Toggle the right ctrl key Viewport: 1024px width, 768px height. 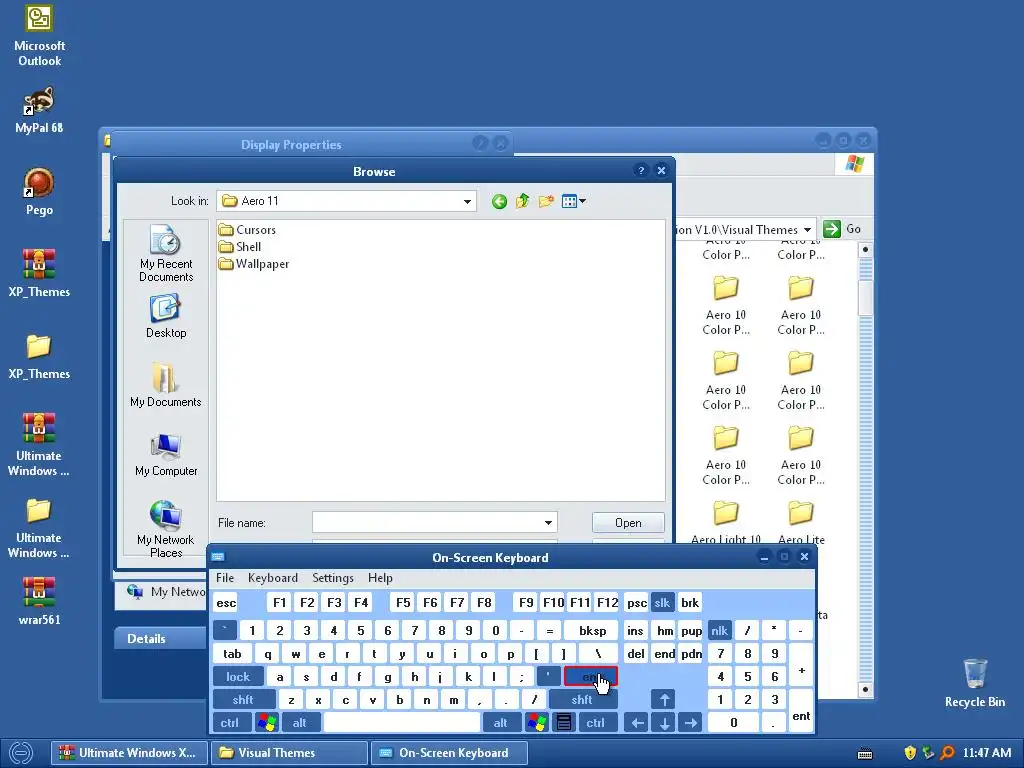point(596,723)
